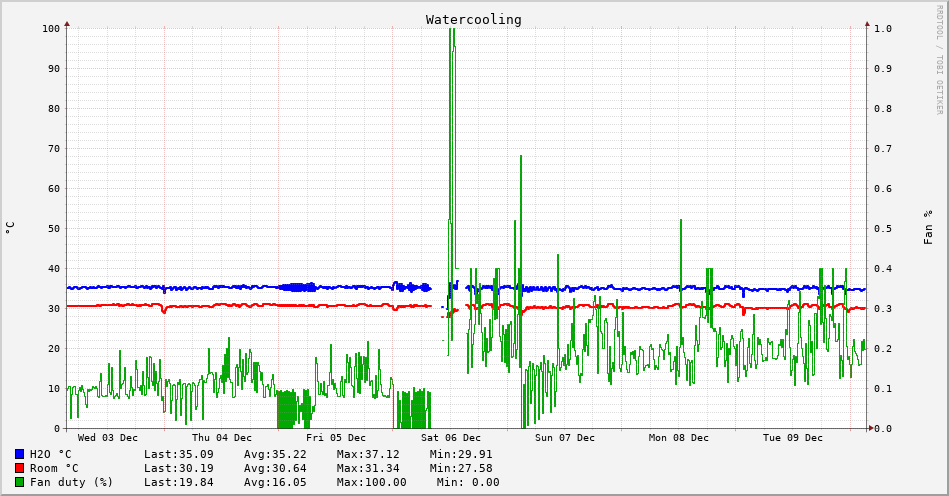Select the Wed 03 Dec date label
The height and width of the screenshot is (496, 949).
coord(108,438)
